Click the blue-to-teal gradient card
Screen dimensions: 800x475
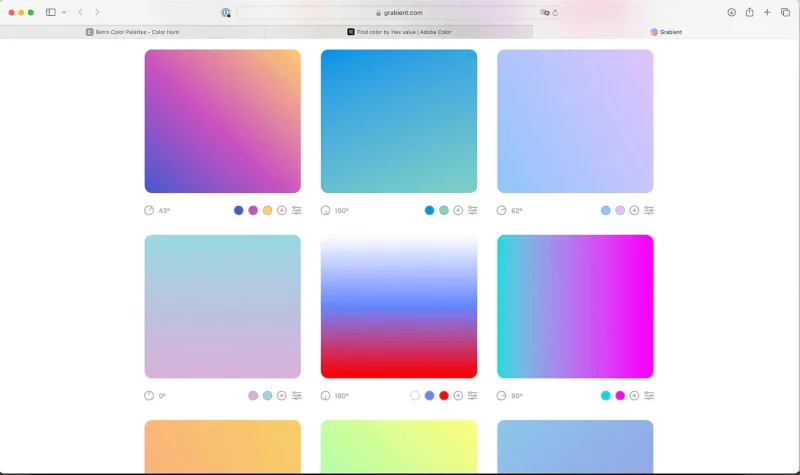pos(399,121)
